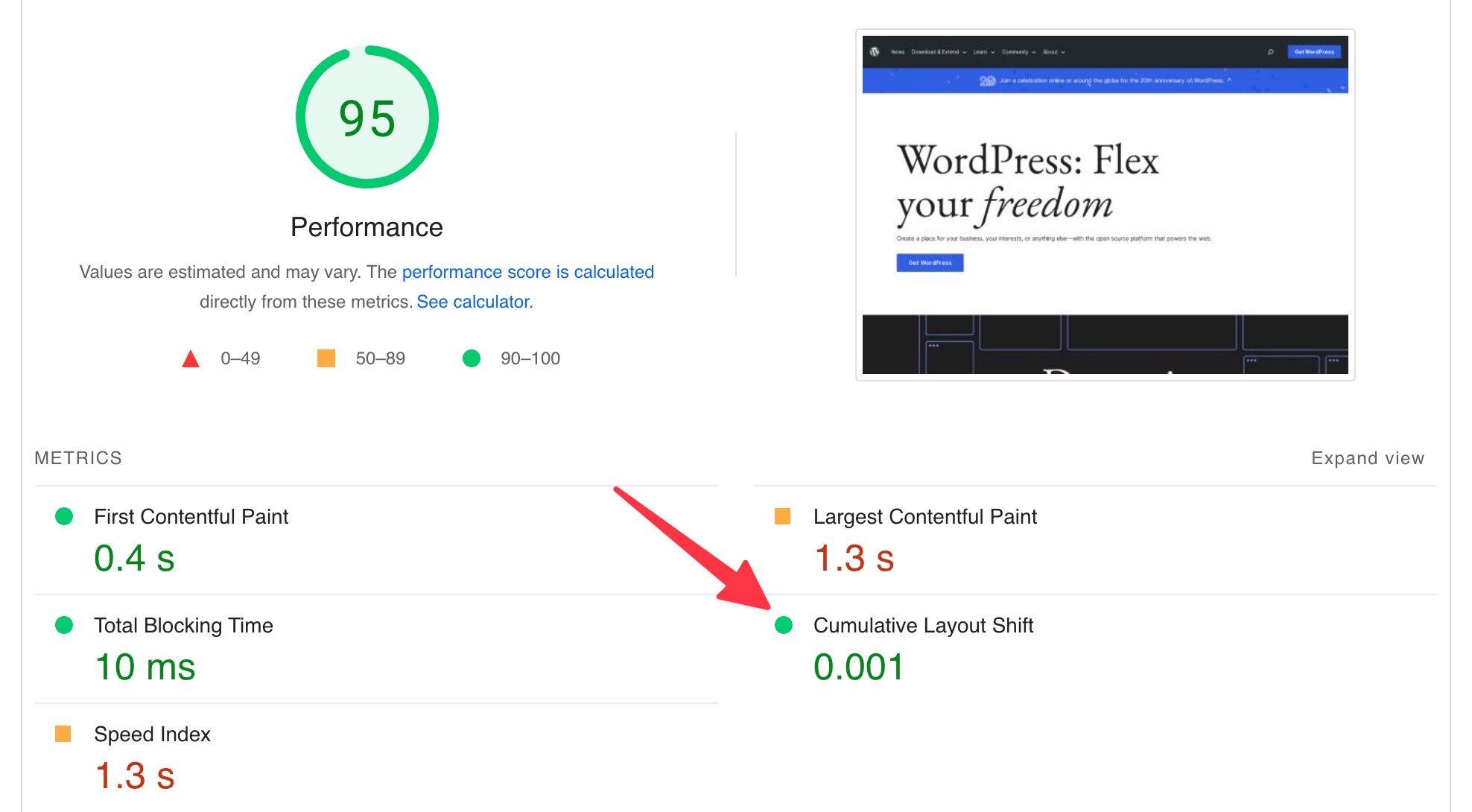Click the Performance category title
This screenshot has width=1472, height=812.
pyautogui.click(x=367, y=227)
